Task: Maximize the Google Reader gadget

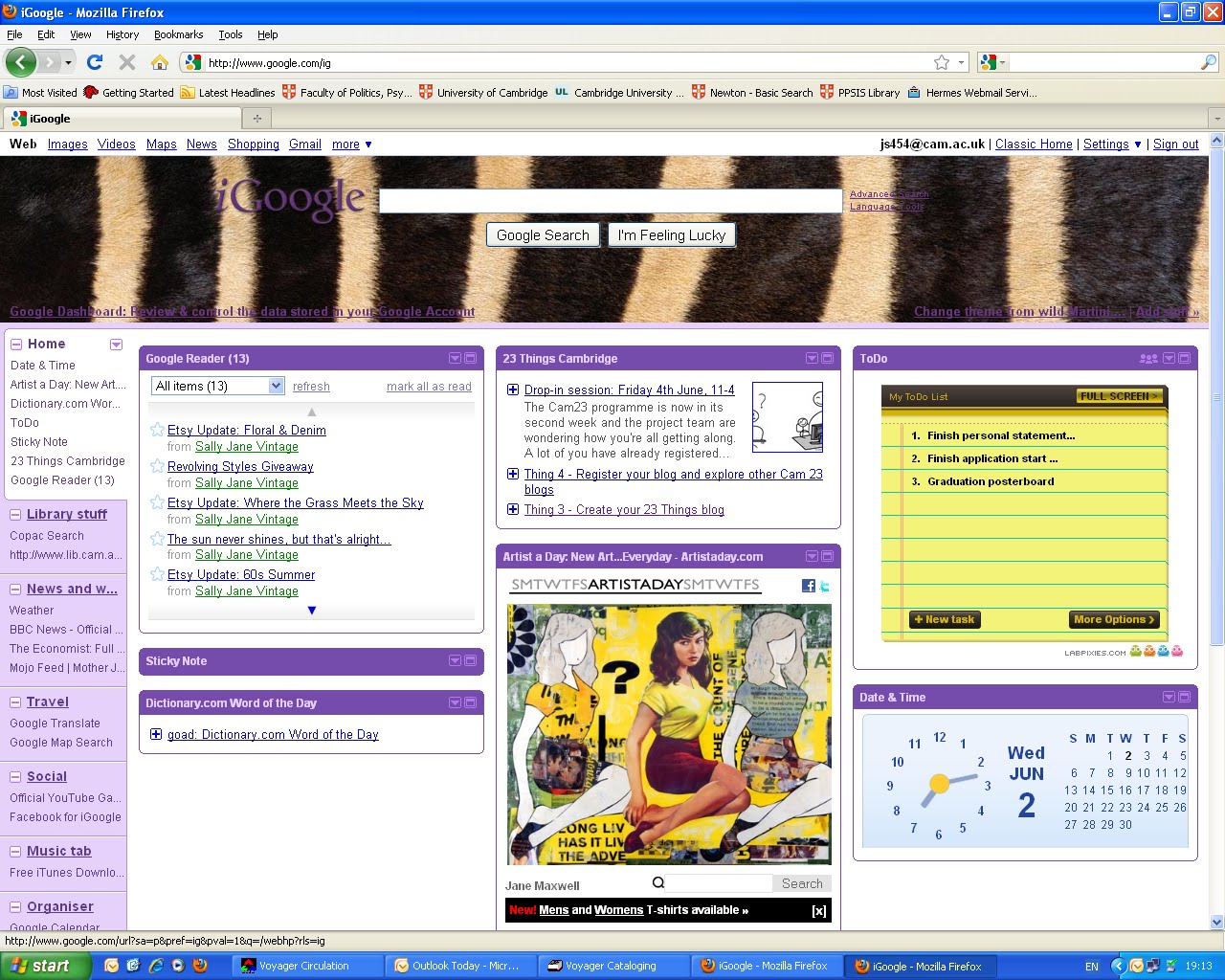Action: (x=470, y=358)
